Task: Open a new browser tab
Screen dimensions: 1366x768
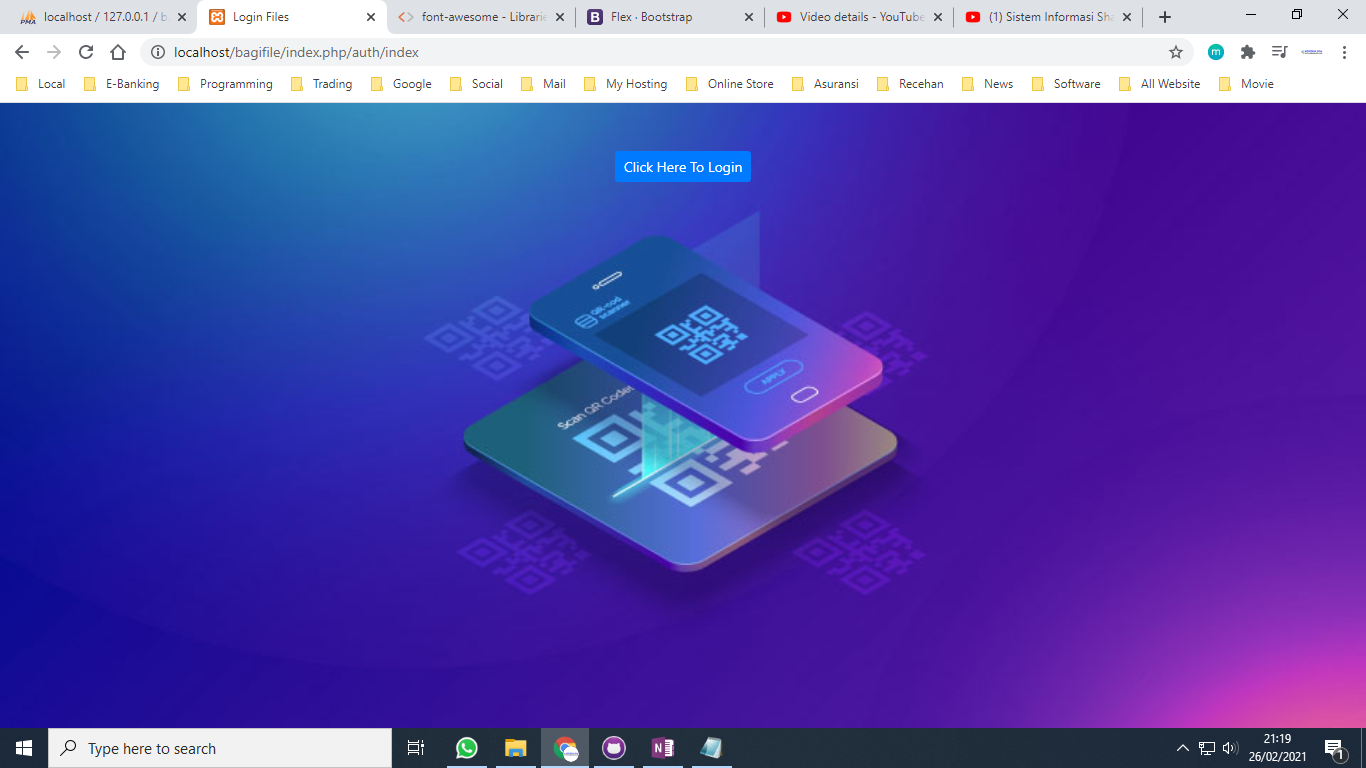Action: point(1165,17)
